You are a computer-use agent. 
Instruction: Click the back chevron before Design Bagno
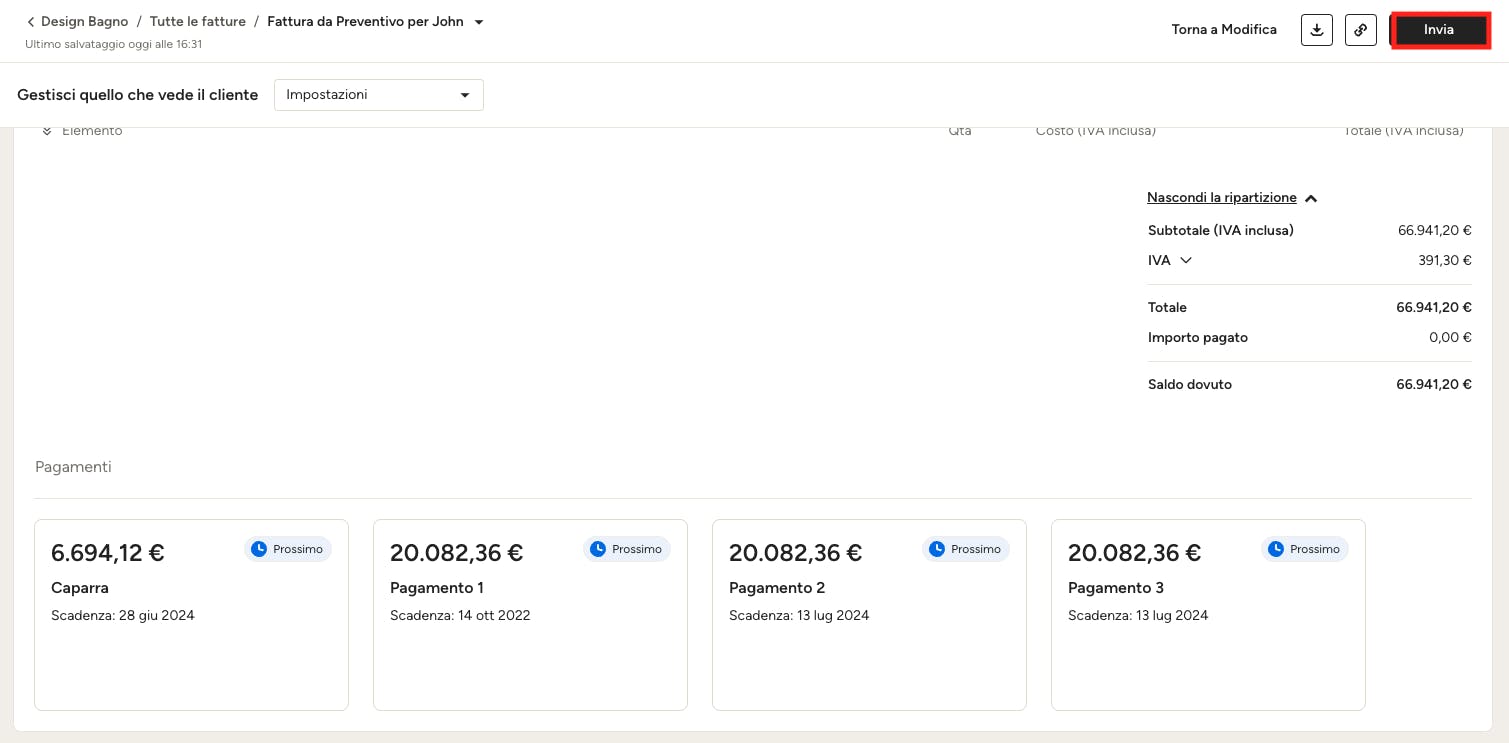click(30, 22)
